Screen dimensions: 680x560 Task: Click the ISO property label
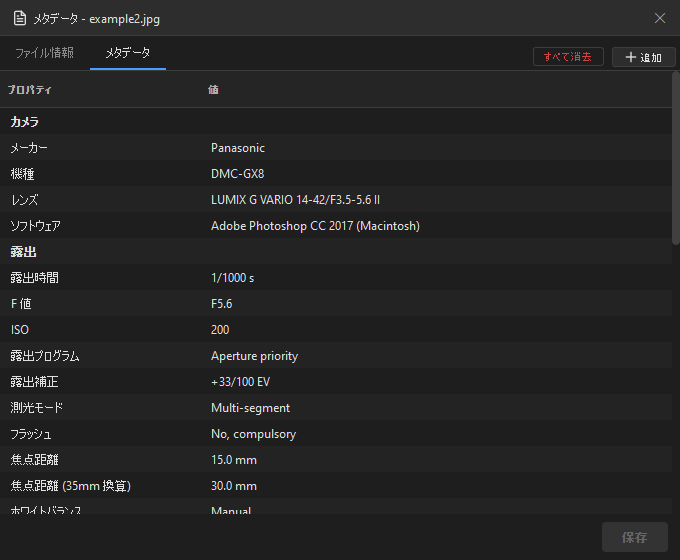[x=20, y=330]
